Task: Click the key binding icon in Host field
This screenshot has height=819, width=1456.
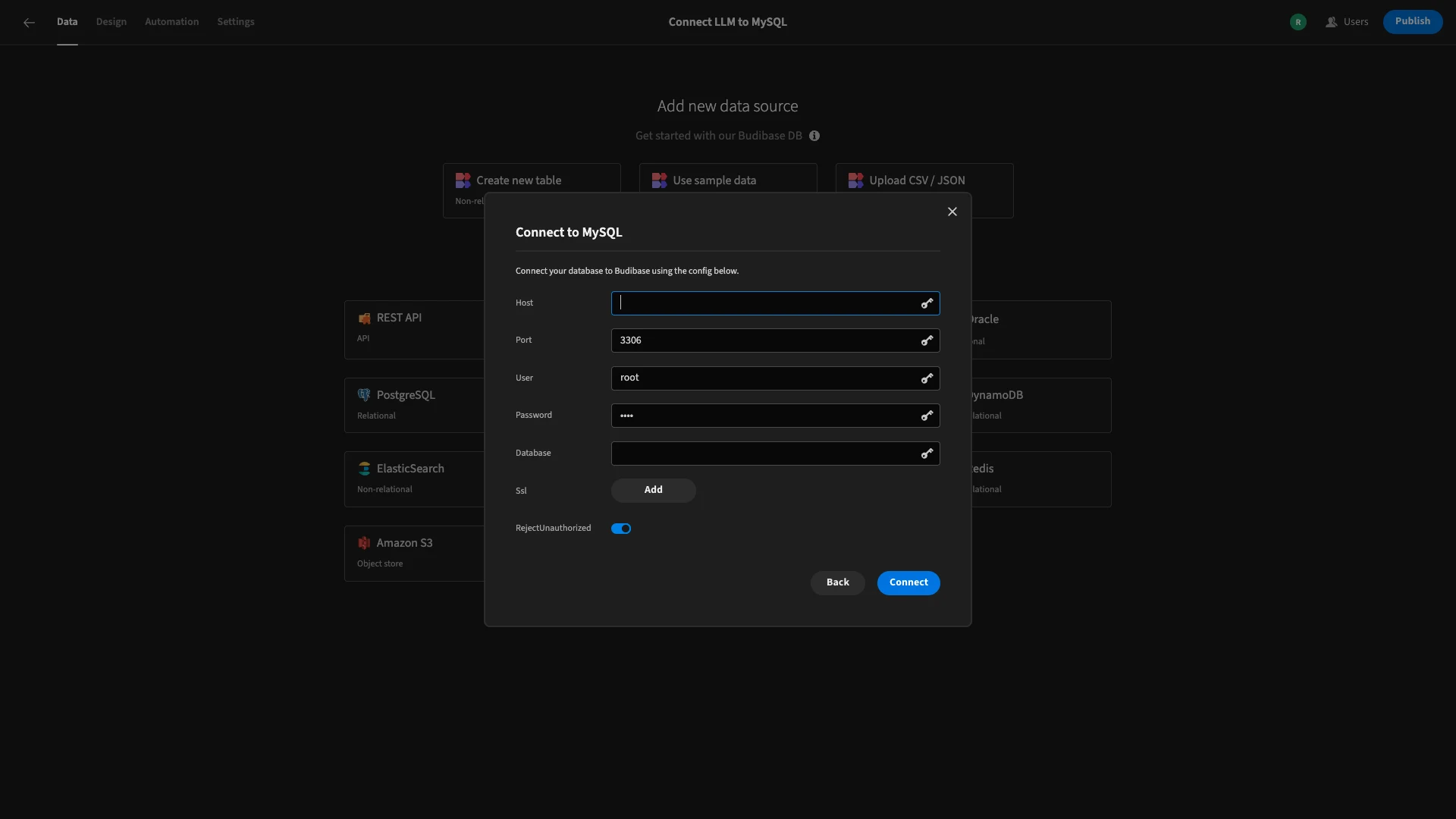Action: 927,303
